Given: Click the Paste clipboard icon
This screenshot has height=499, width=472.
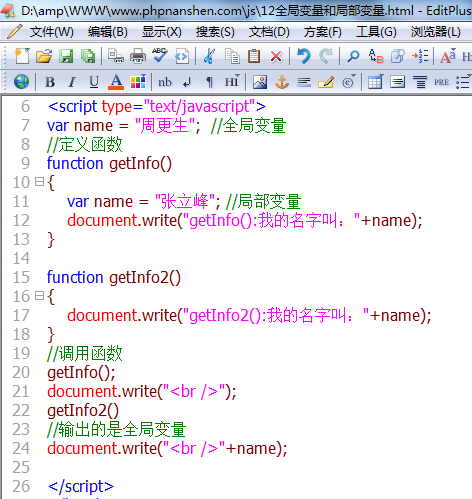Looking at the screenshot, I should pyautogui.click(x=254, y=56).
